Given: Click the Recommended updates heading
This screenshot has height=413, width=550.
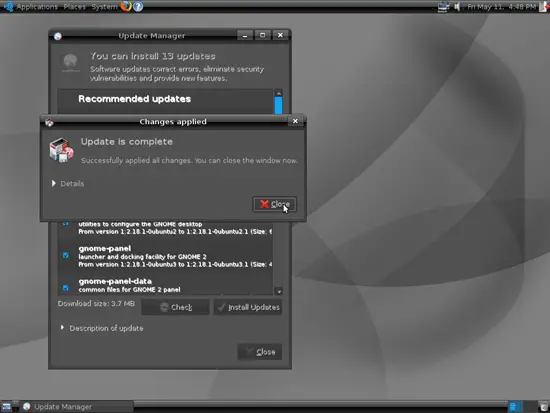Looking at the screenshot, I should click(135, 99).
